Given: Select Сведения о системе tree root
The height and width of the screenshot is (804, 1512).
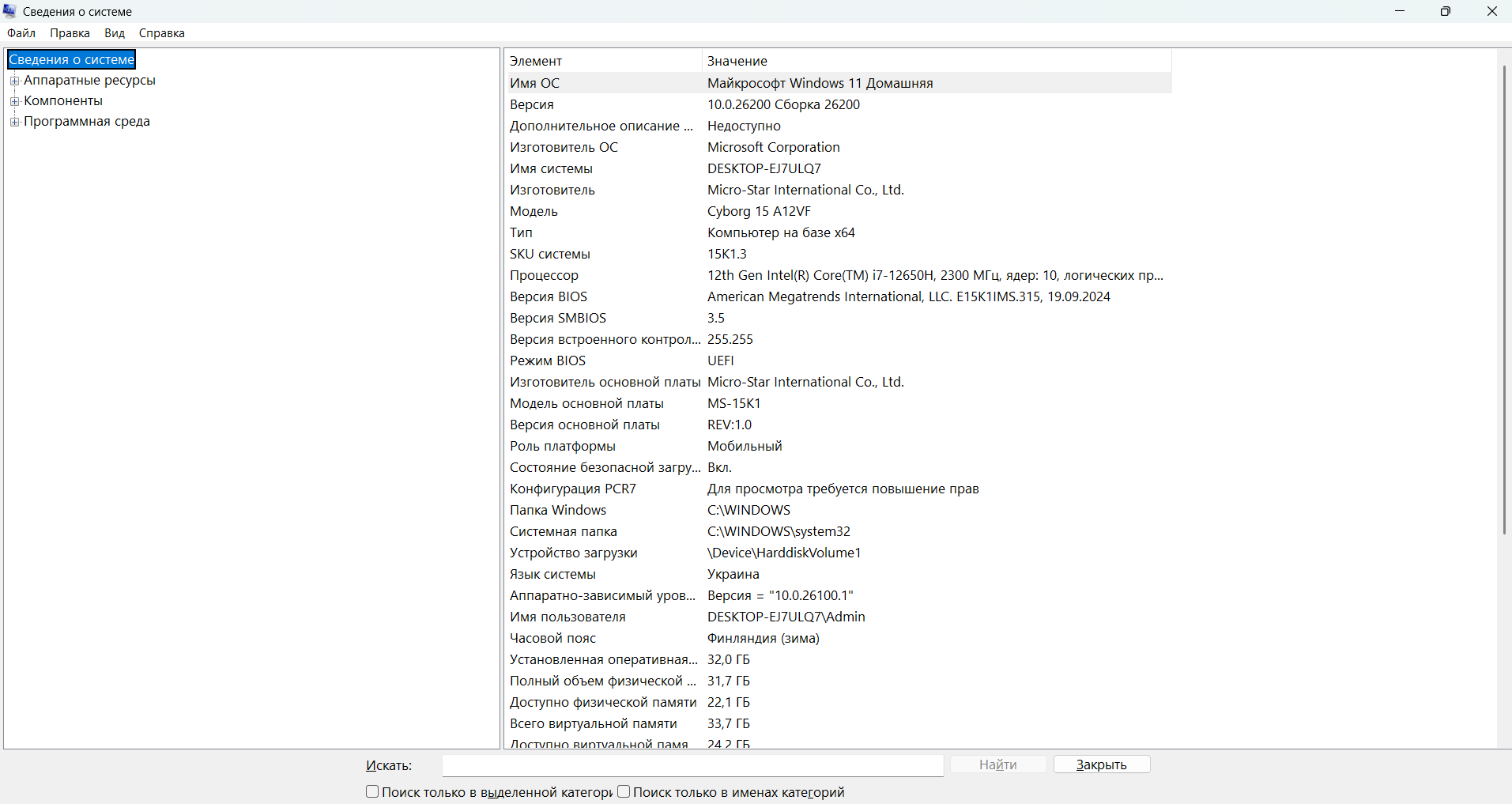Looking at the screenshot, I should (x=72, y=59).
